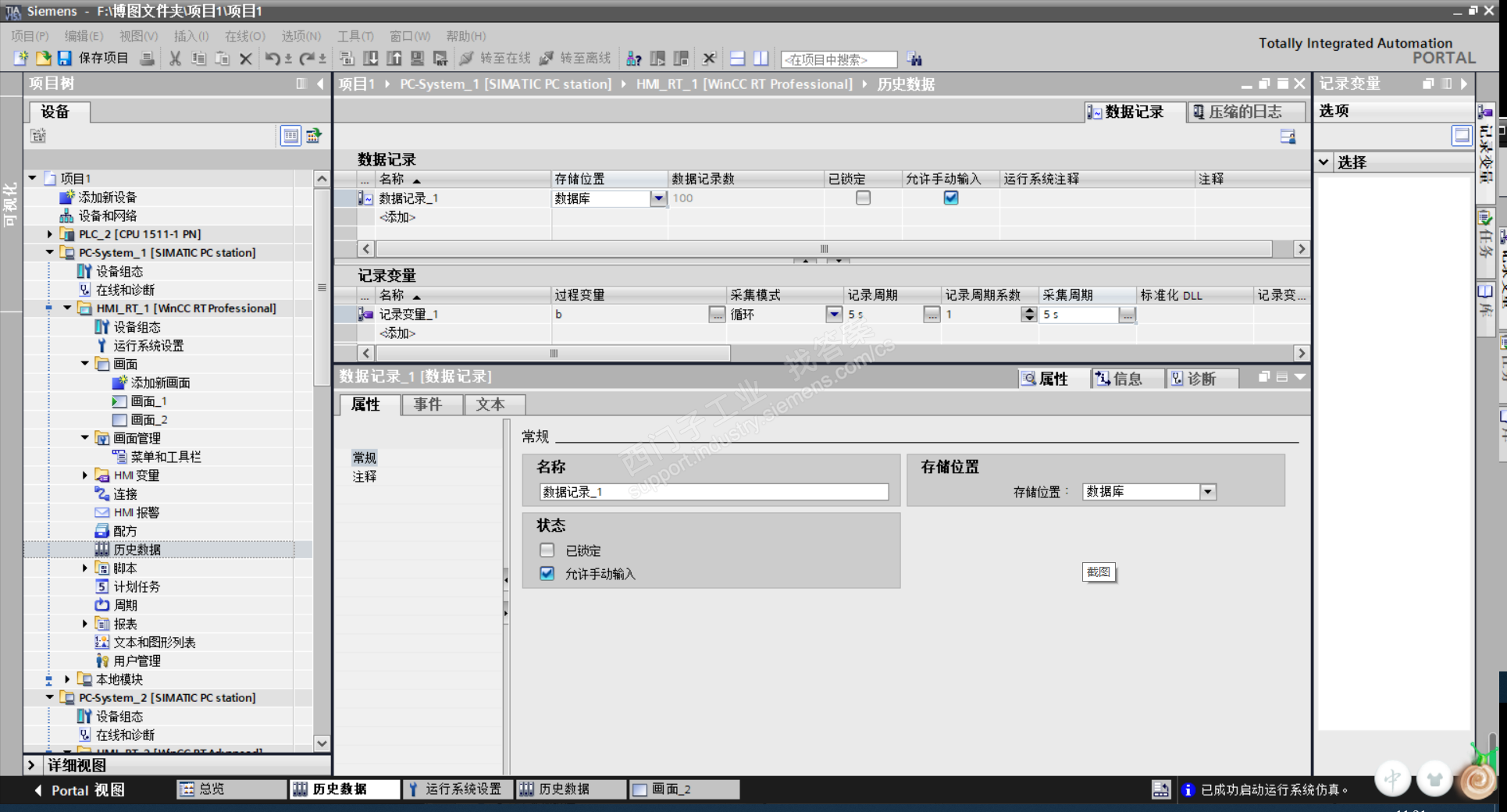This screenshot has width=1507, height=812.
Task: Click the download to device icon
Action: click(371, 59)
